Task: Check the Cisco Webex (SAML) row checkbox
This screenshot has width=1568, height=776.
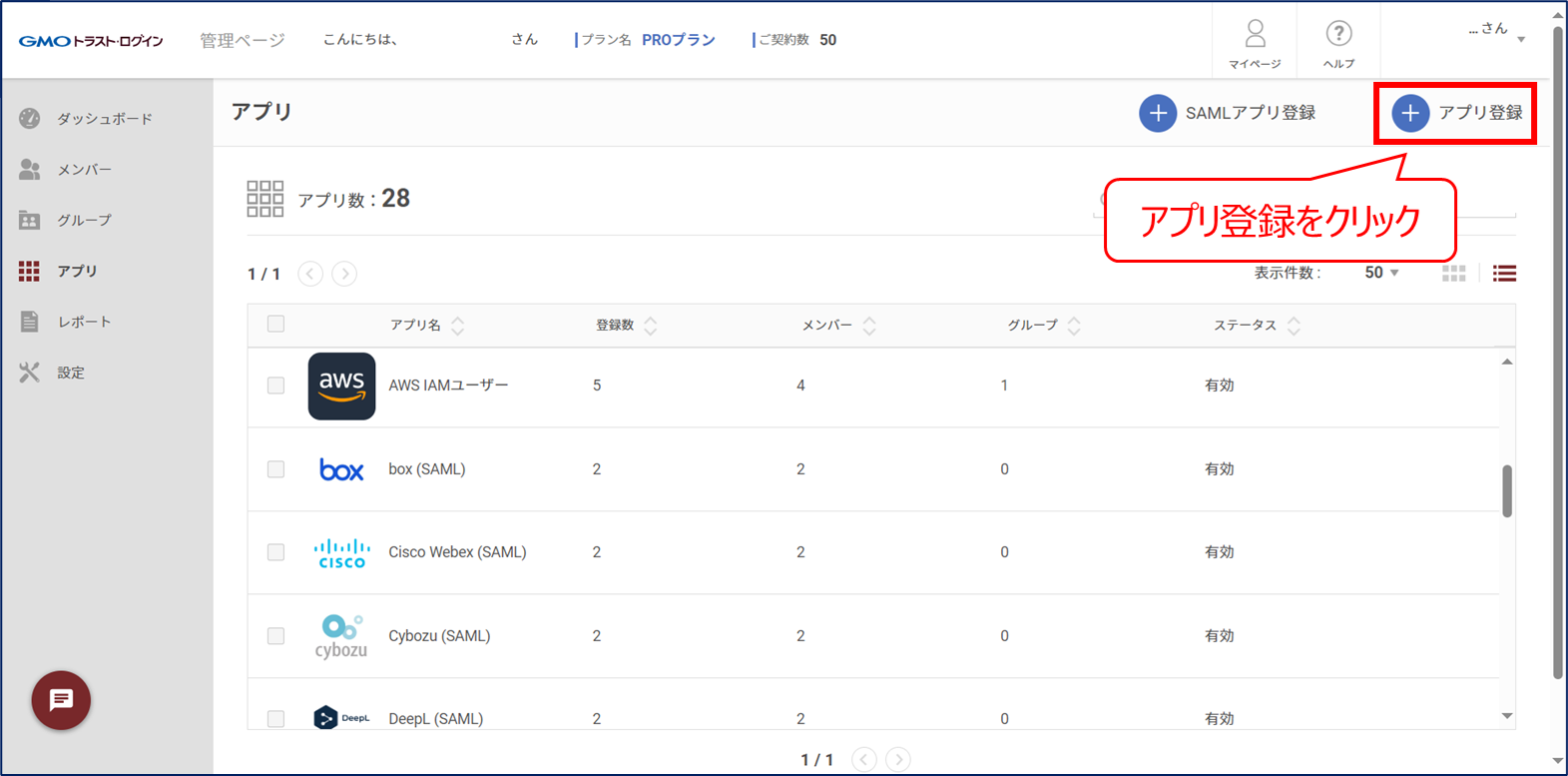Action: pos(275,552)
